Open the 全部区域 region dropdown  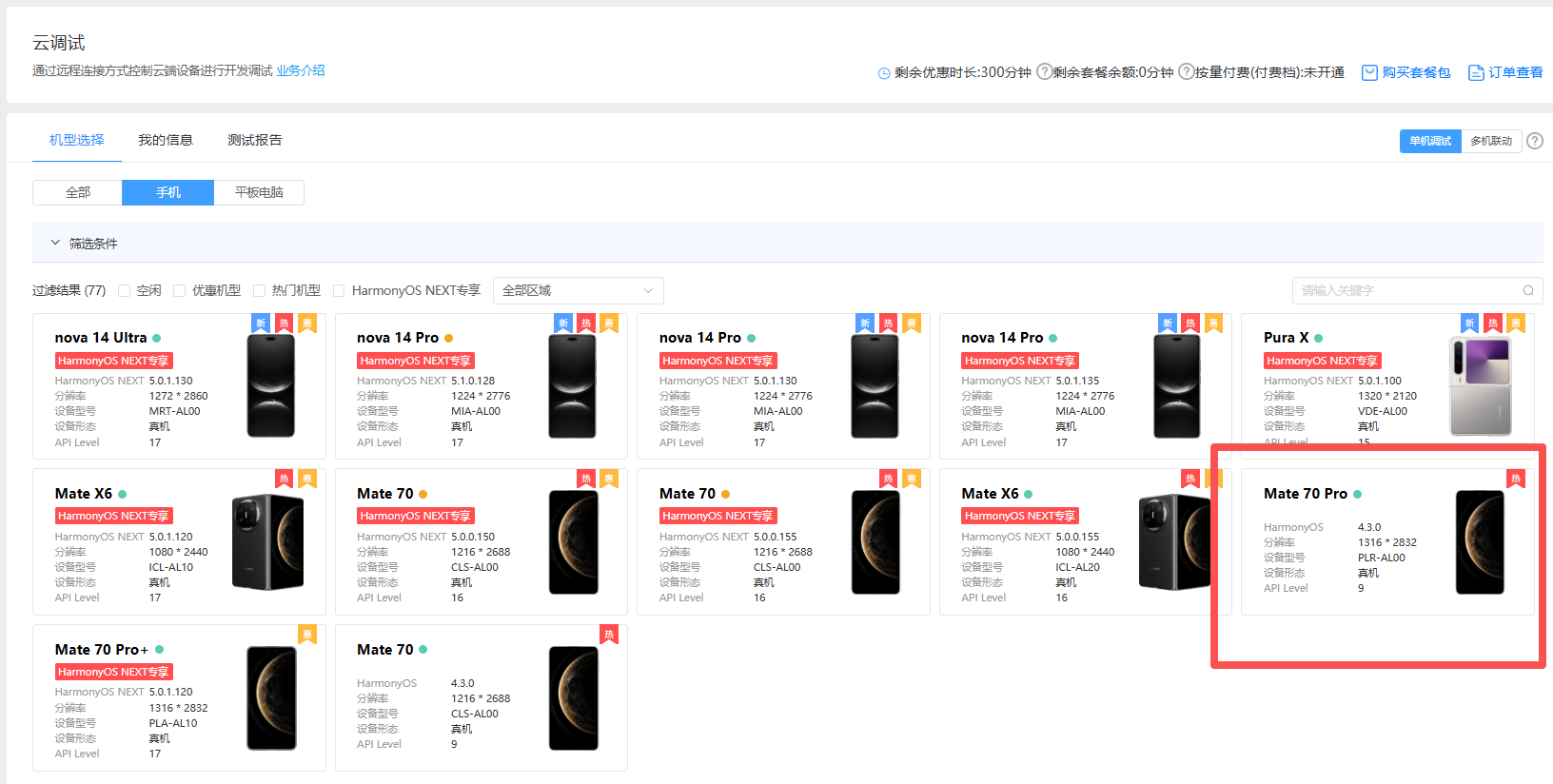pyautogui.click(x=578, y=291)
